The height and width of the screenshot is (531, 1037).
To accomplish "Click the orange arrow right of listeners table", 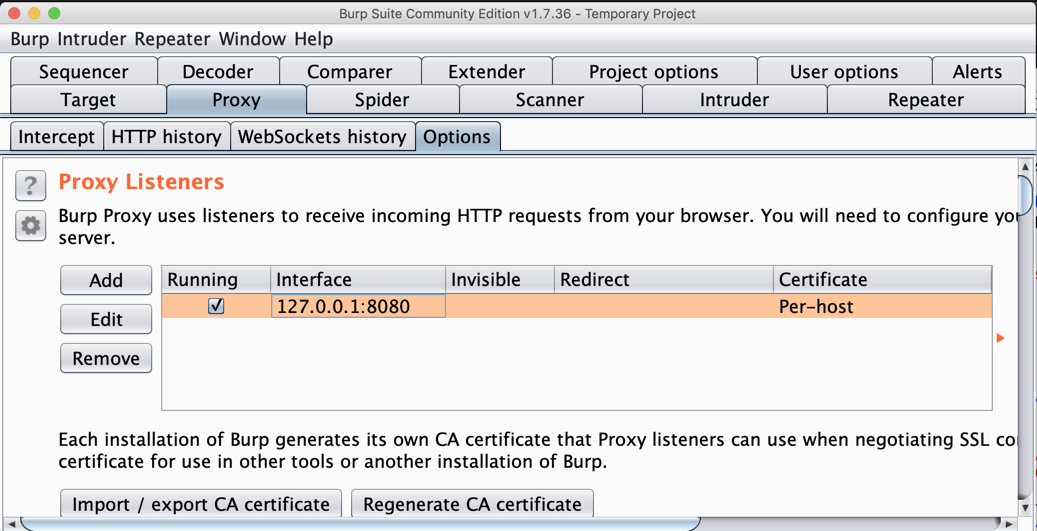I will click(x=1000, y=338).
